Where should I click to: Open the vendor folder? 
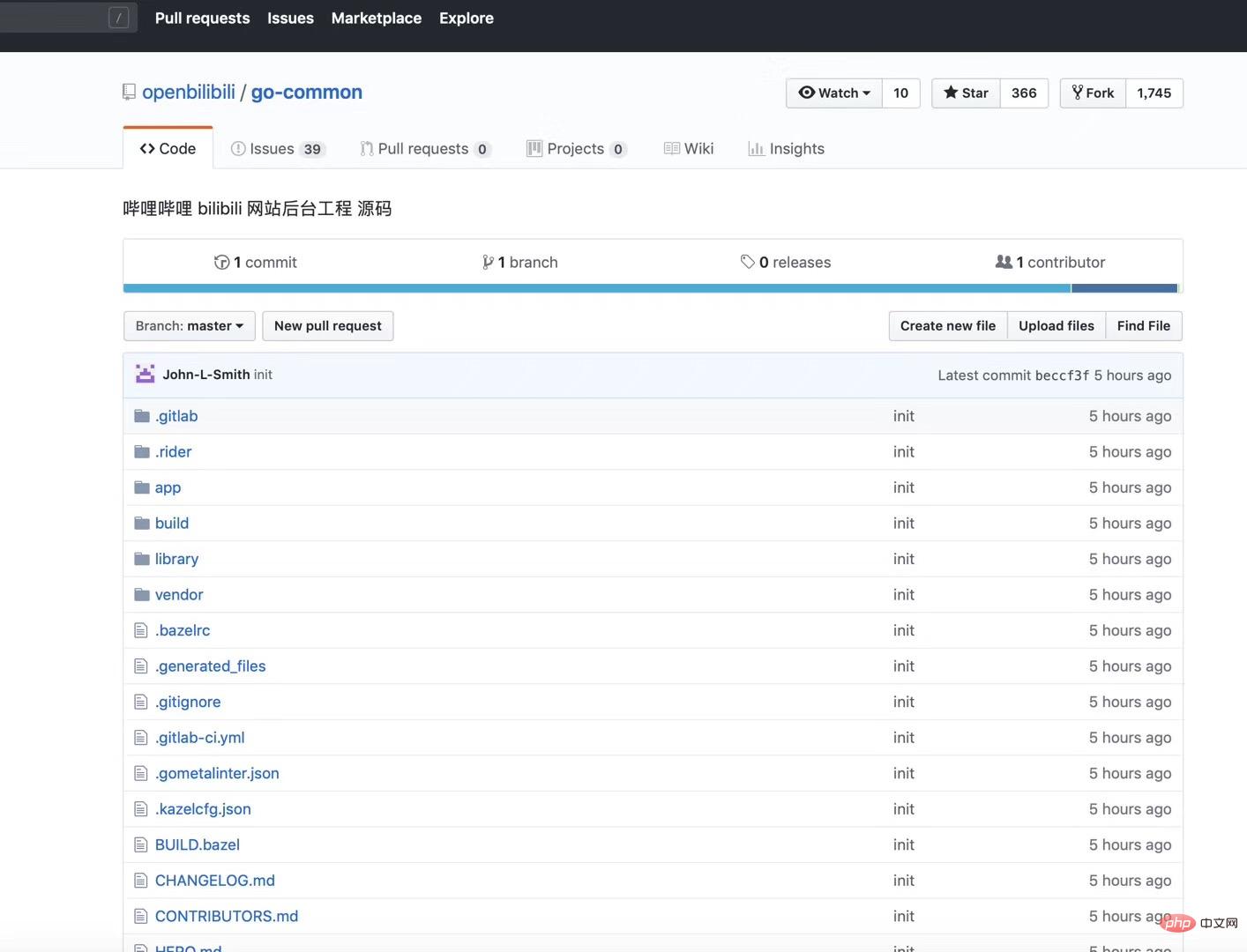pyautogui.click(x=179, y=594)
